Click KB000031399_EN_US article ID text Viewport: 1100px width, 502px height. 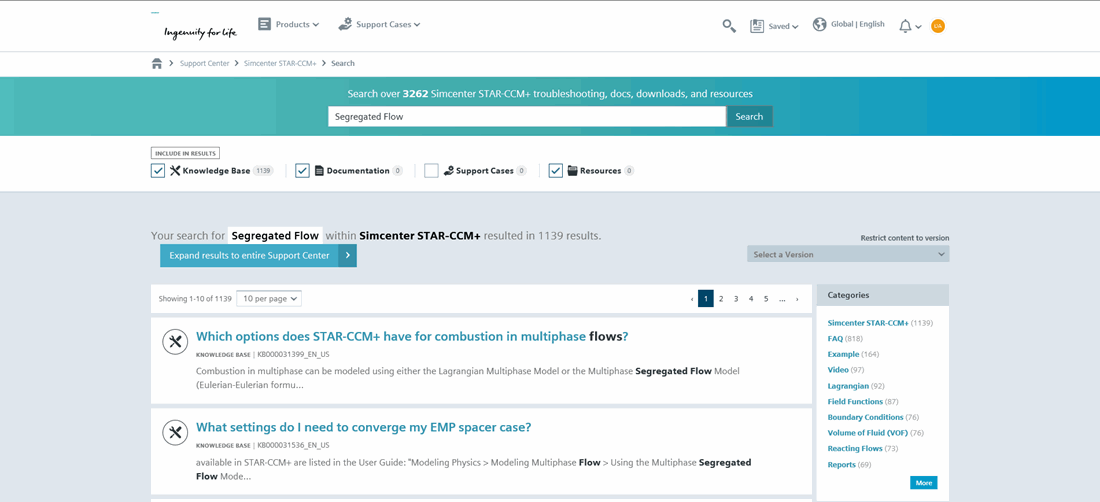click(293, 355)
